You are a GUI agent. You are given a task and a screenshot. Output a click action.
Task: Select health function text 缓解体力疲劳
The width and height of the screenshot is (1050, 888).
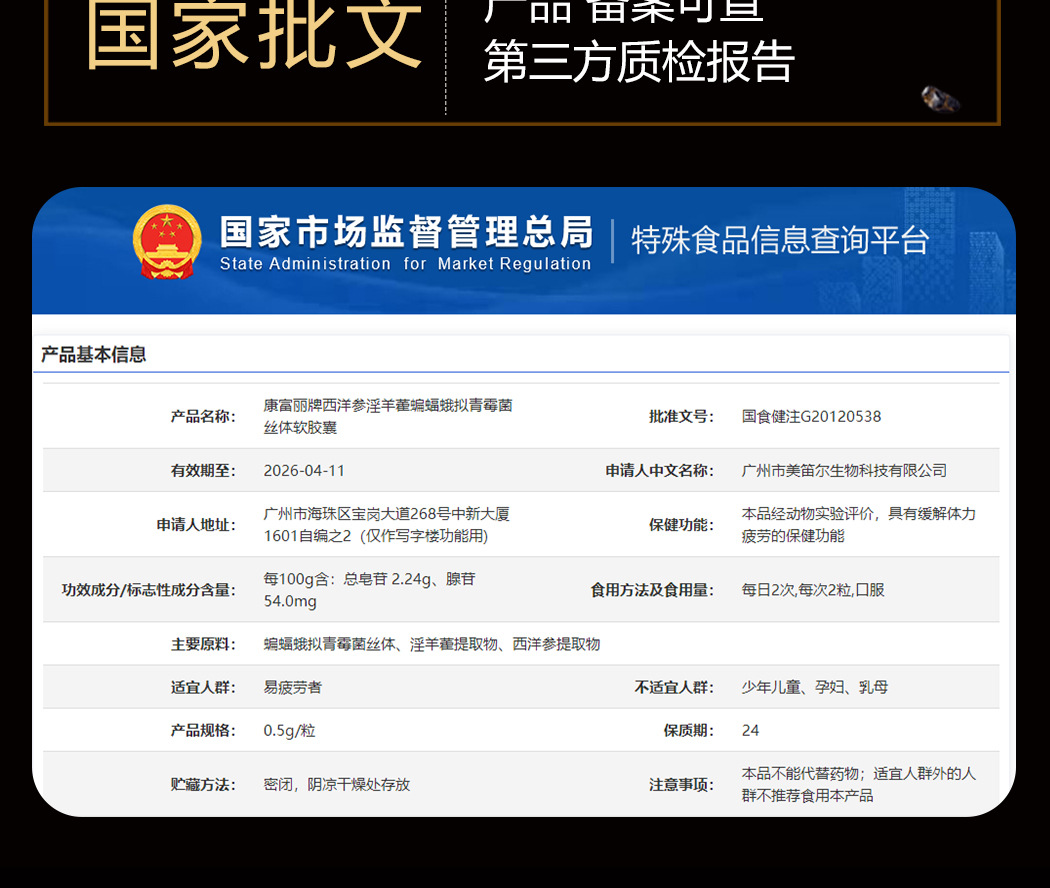tap(858, 525)
